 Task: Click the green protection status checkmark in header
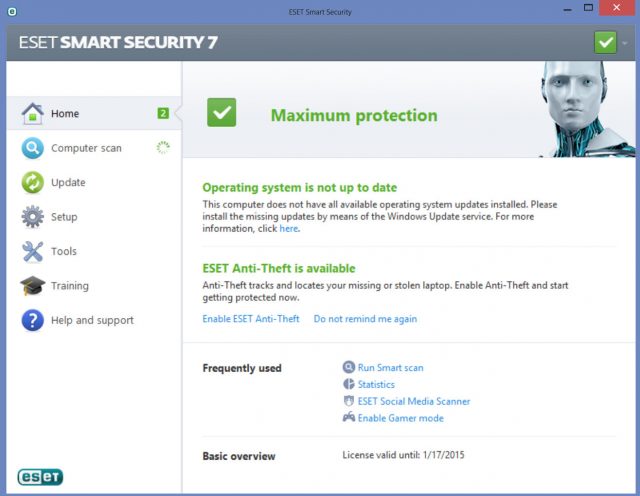(x=605, y=42)
